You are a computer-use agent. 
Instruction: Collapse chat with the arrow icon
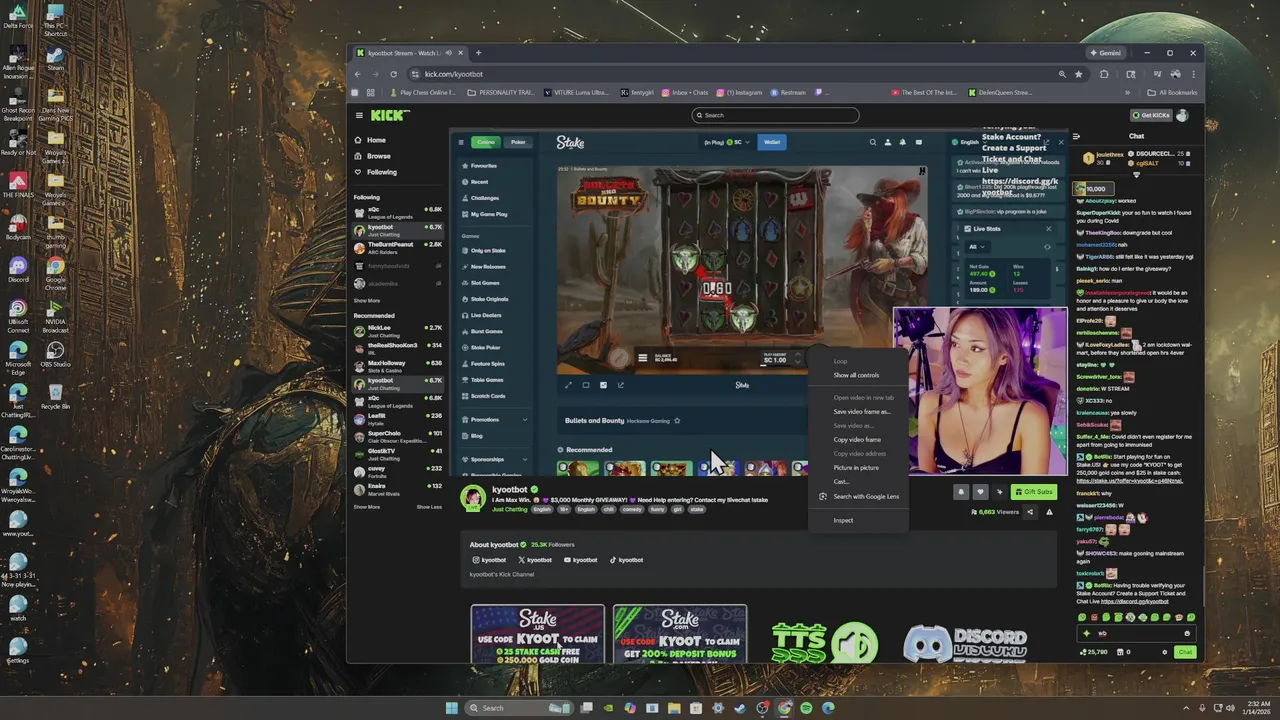click(1076, 136)
